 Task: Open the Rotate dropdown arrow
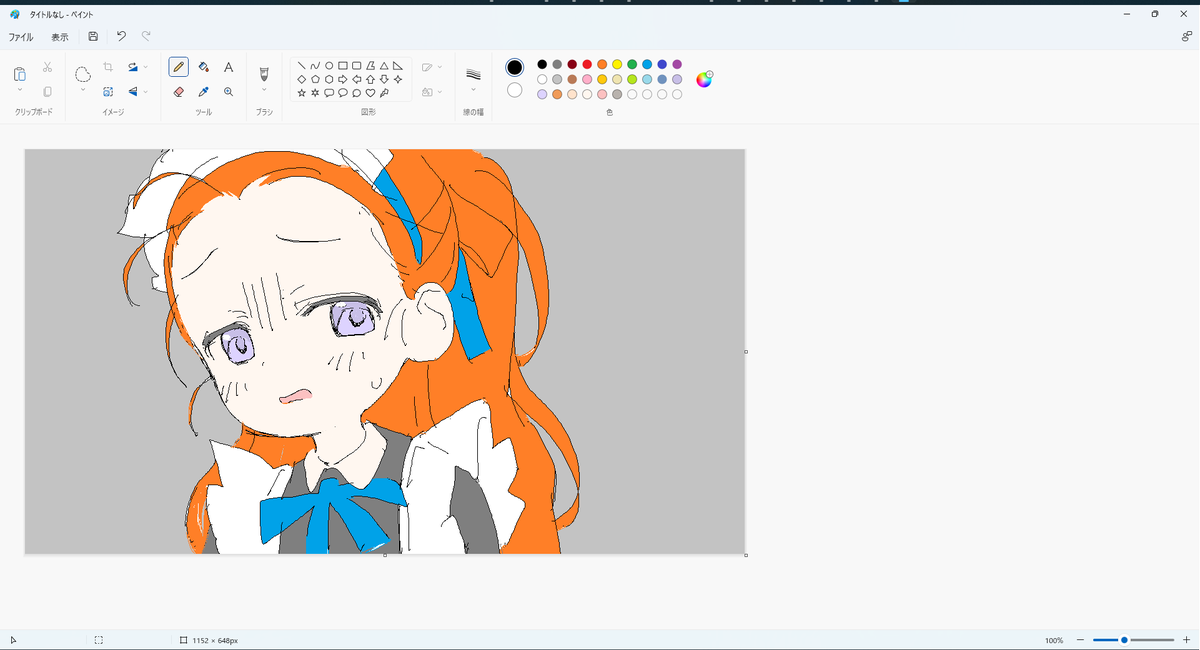[146, 67]
